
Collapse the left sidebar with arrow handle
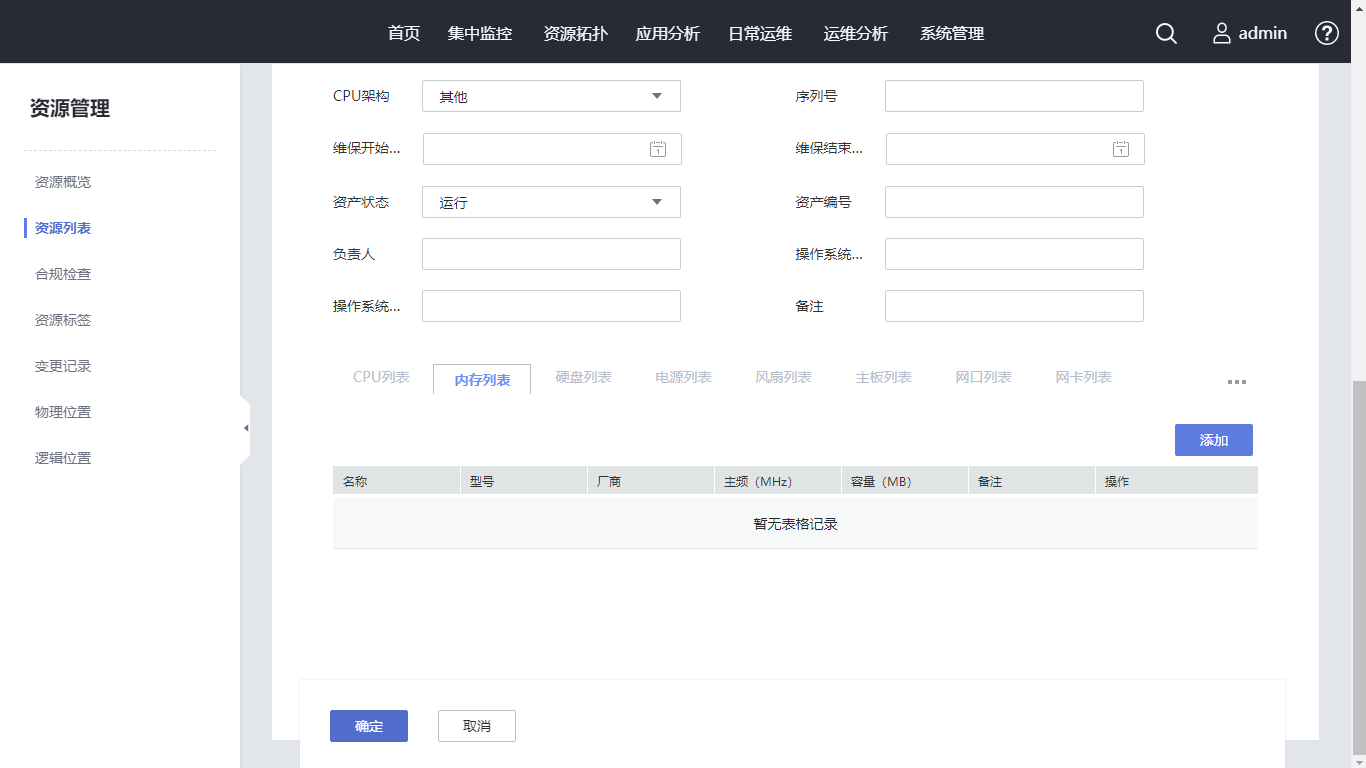[x=245, y=428]
